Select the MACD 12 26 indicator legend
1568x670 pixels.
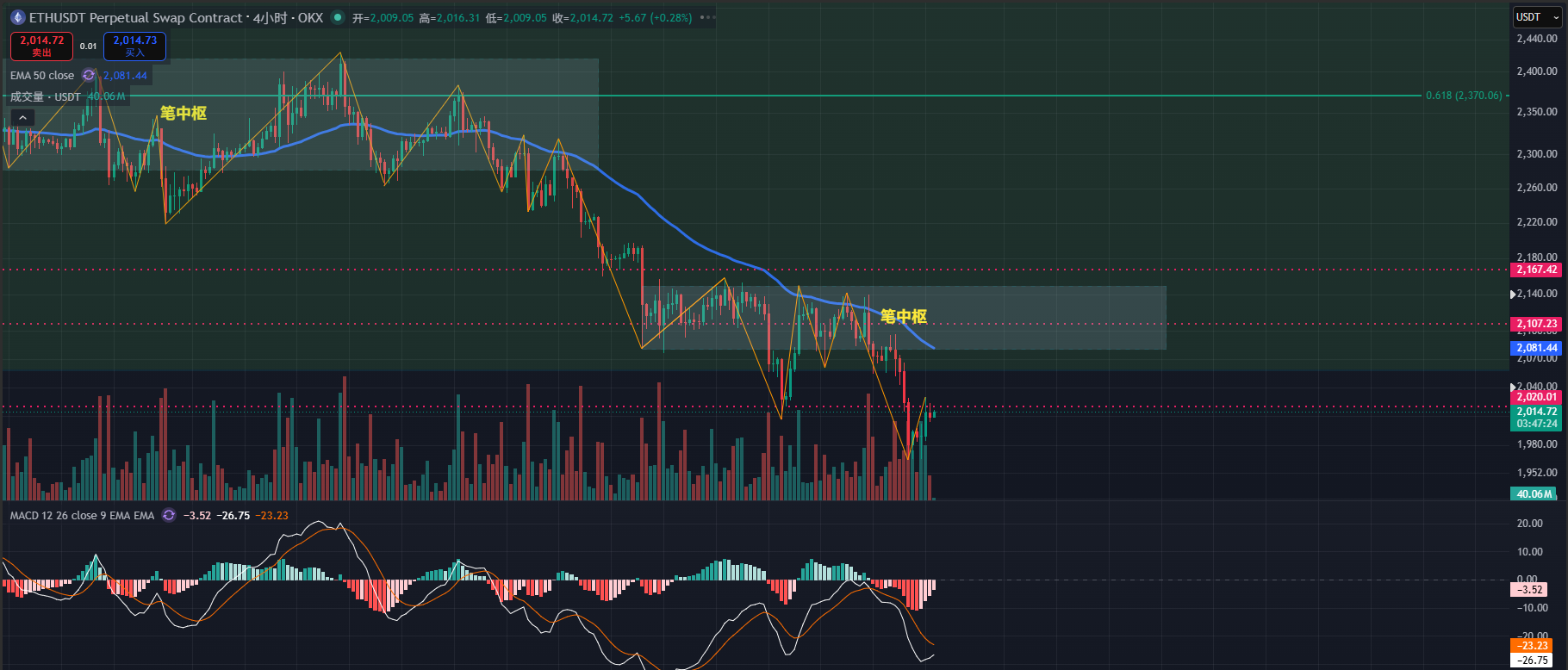click(x=82, y=515)
